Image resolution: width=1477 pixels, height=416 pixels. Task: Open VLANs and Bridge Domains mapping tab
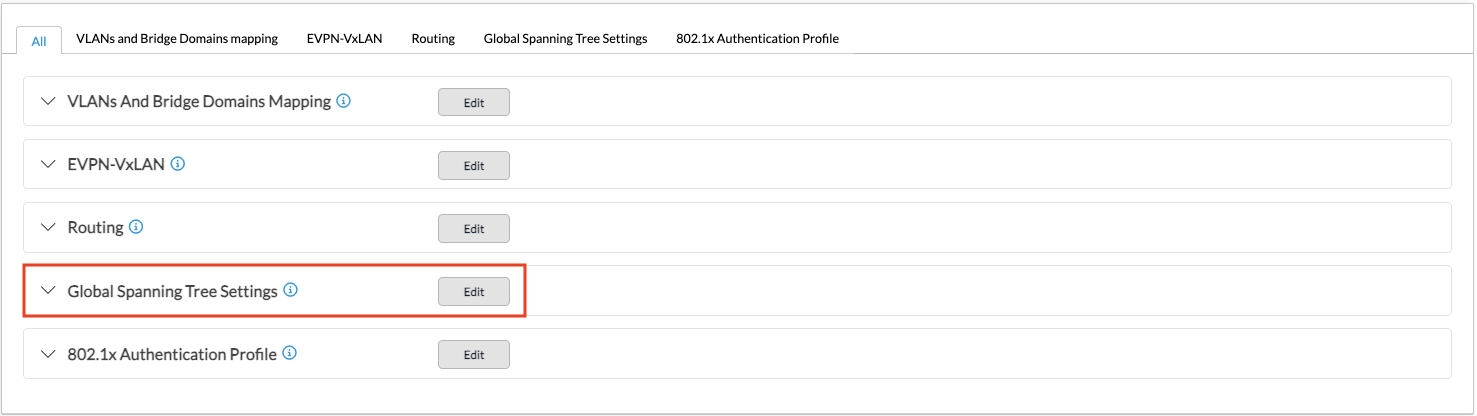point(177,39)
